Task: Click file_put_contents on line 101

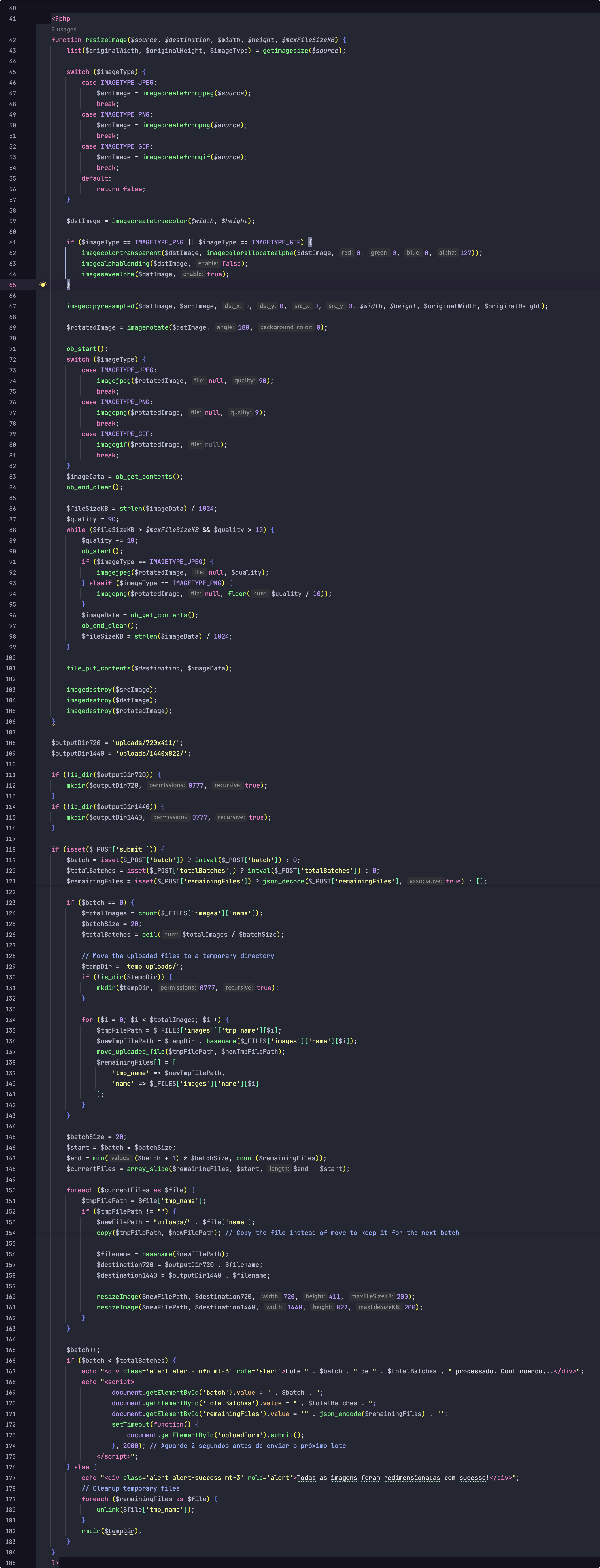Action: pyautogui.click(x=99, y=668)
